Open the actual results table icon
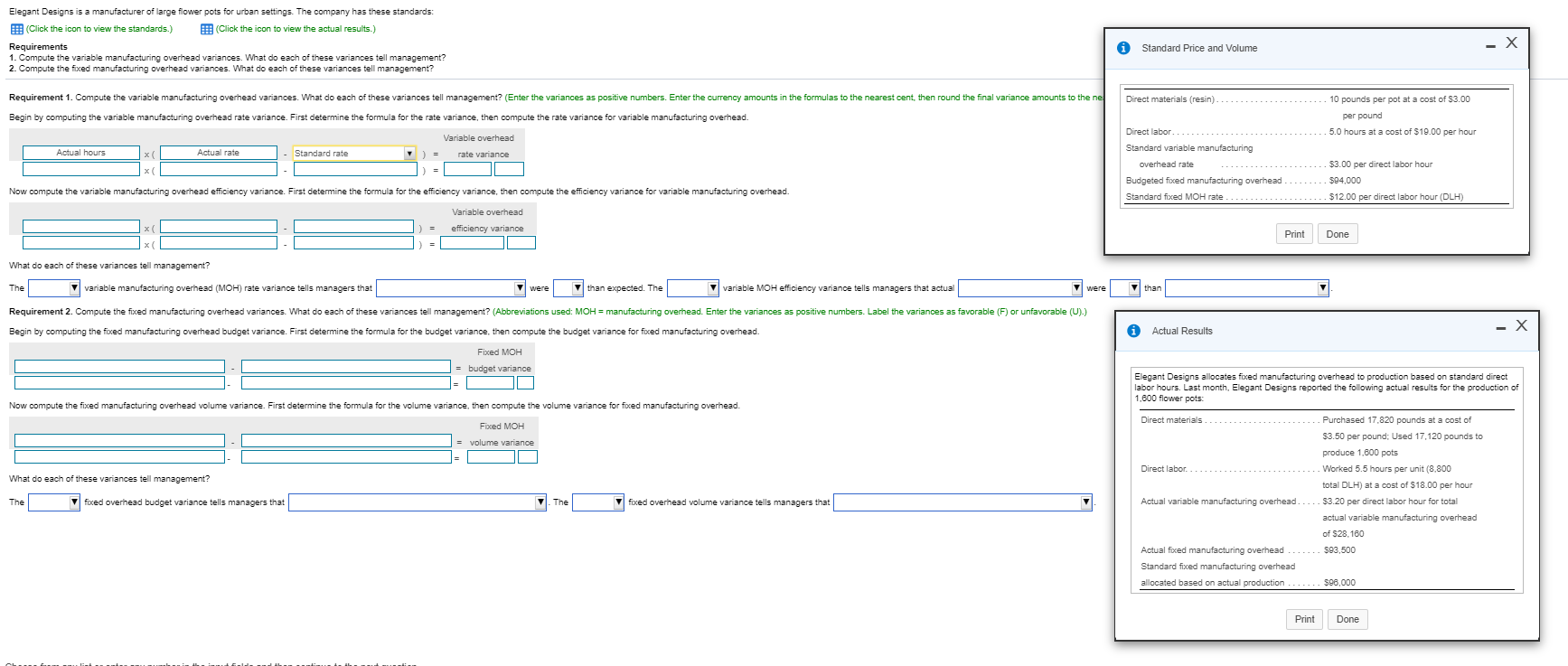Viewport: 1568px width, 666px height. pos(207,29)
